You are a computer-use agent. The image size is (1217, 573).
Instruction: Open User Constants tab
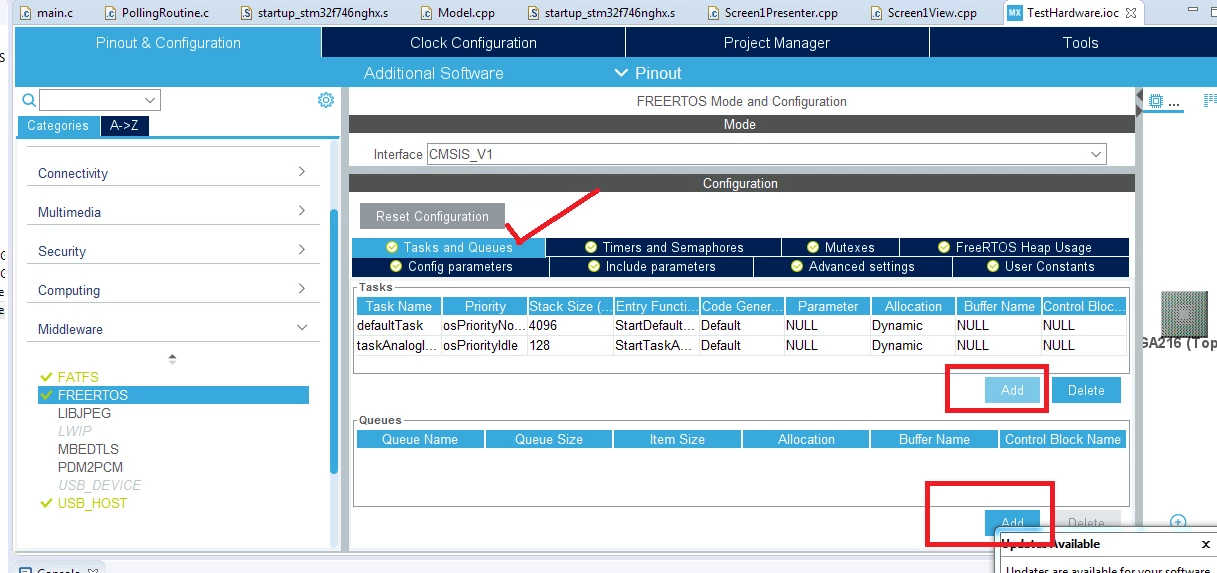pos(1040,267)
